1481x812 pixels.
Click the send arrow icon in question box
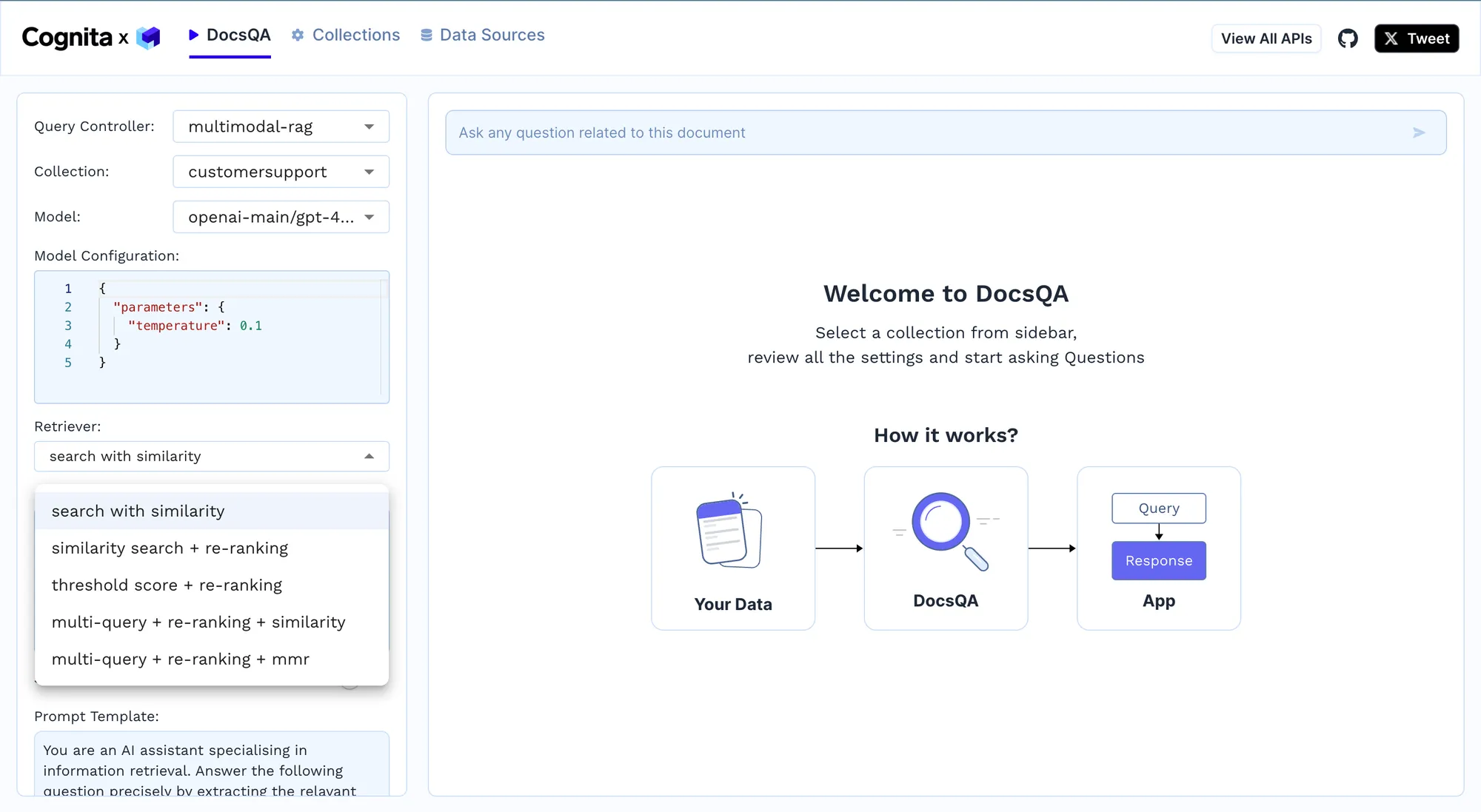tap(1418, 132)
